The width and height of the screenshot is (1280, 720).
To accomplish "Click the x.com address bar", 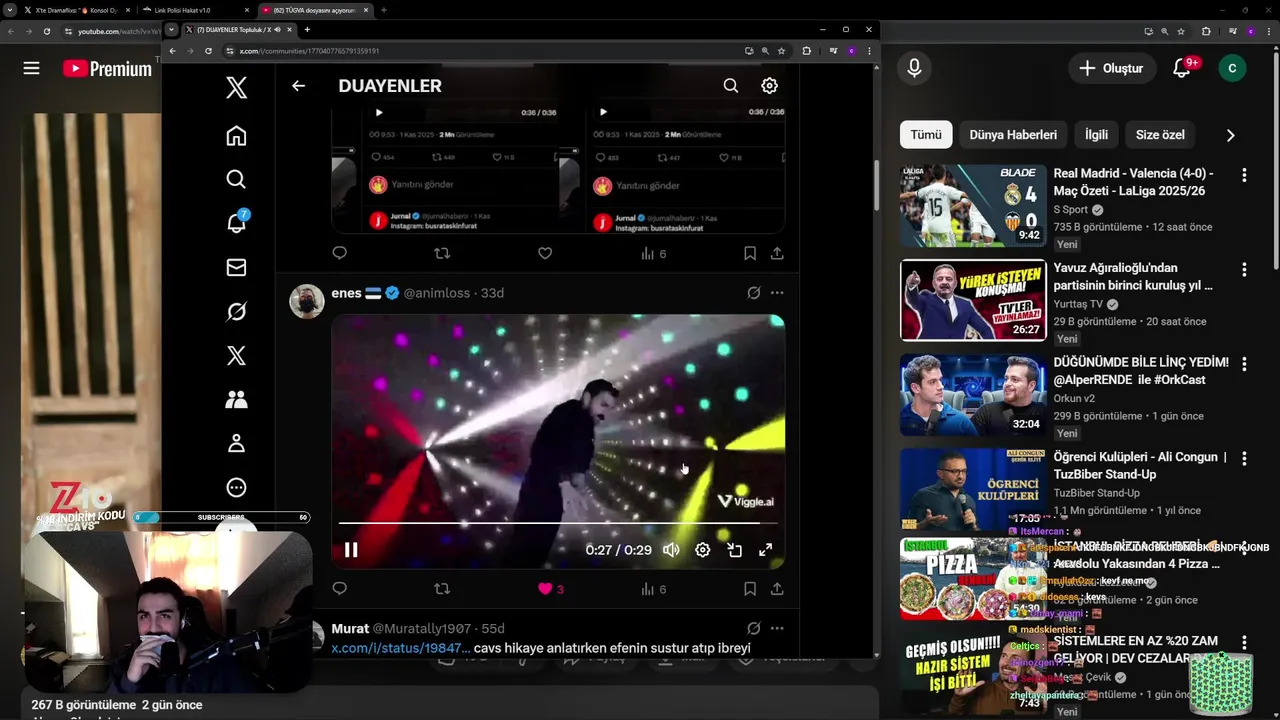I will 480,51.
